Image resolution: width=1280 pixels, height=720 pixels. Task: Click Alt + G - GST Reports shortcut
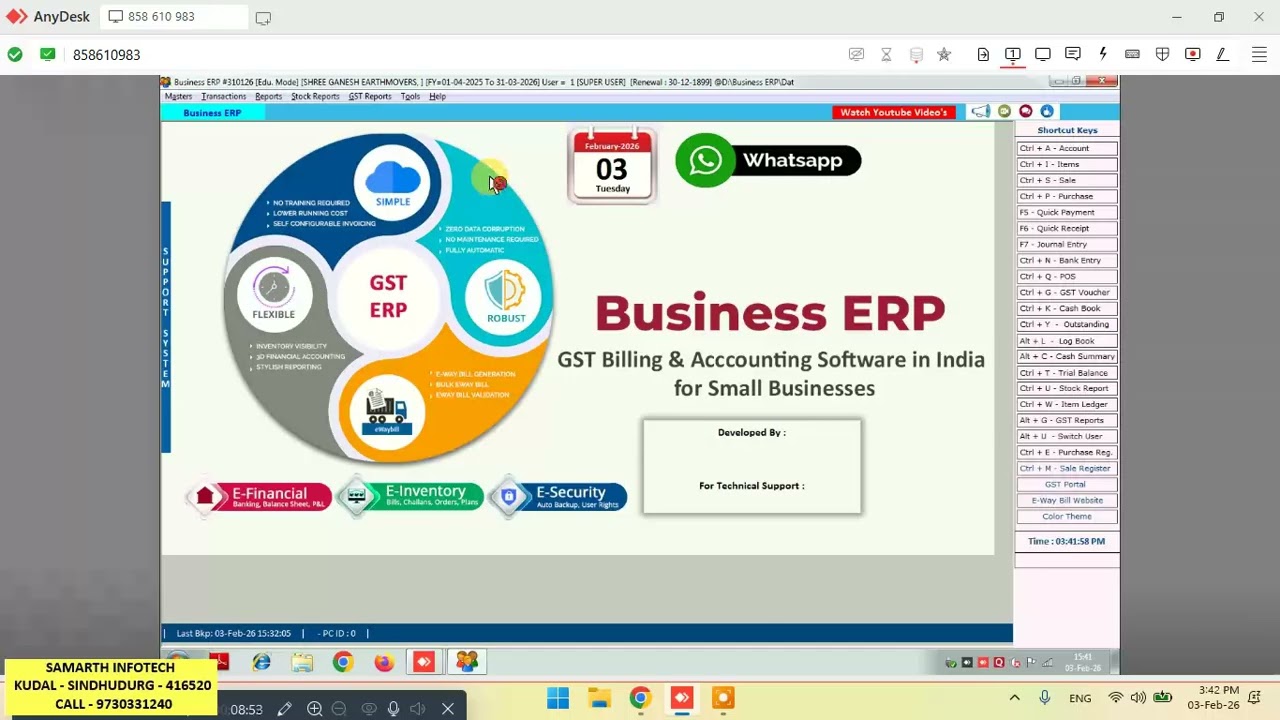(1067, 420)
